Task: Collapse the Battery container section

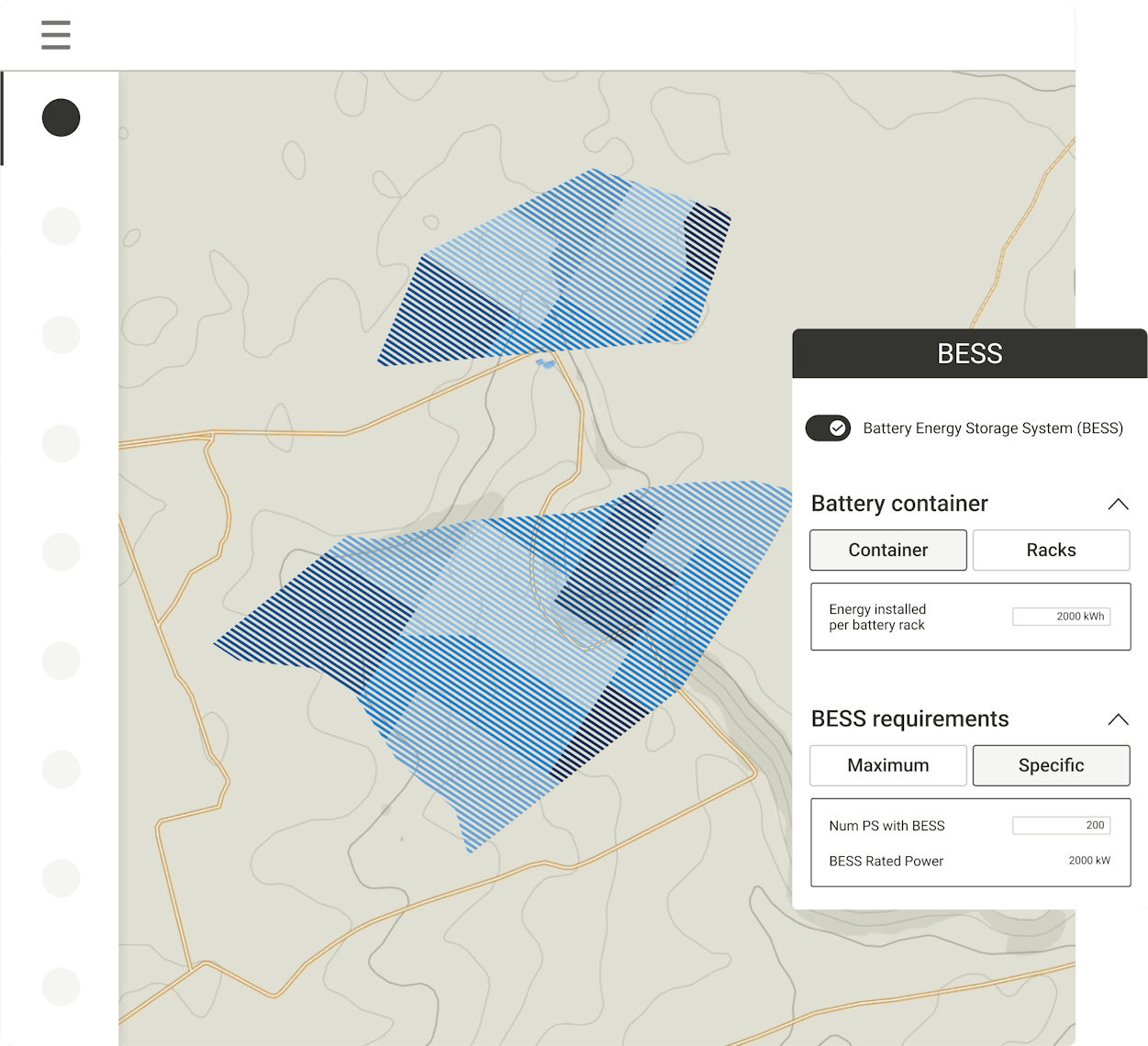Action: pyautogui.click(x=1118, y=504)
